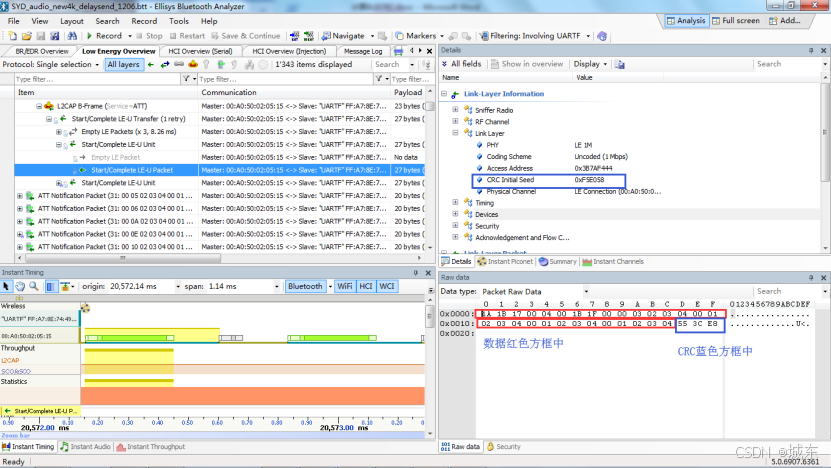
Task: Toggle the WiFi timing filter
Action: point(344,286)
